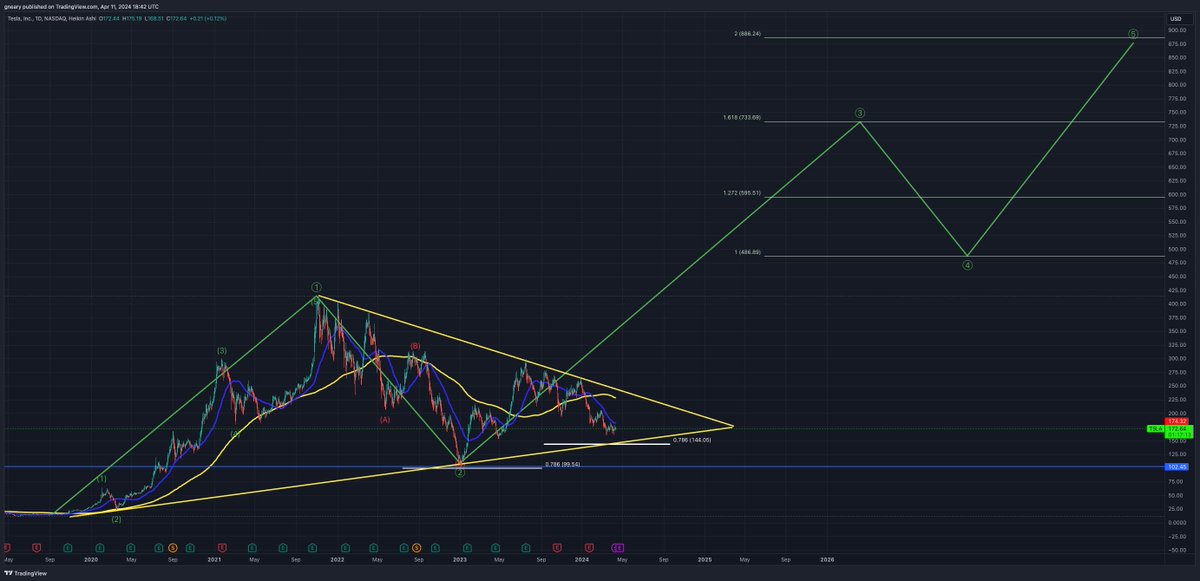Click circled wave 5 label at top right

pyautogui.click(x=1132, y=34)
